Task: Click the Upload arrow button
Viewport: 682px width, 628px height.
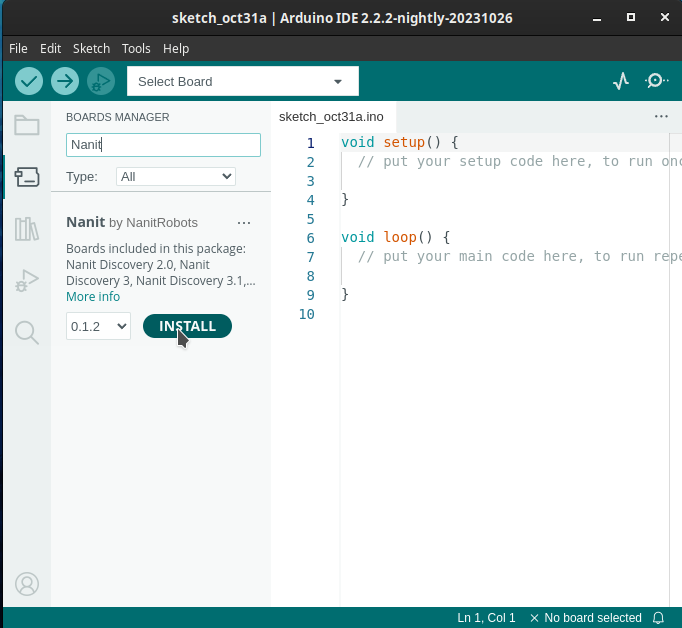Action: click(x=65, y=81)
